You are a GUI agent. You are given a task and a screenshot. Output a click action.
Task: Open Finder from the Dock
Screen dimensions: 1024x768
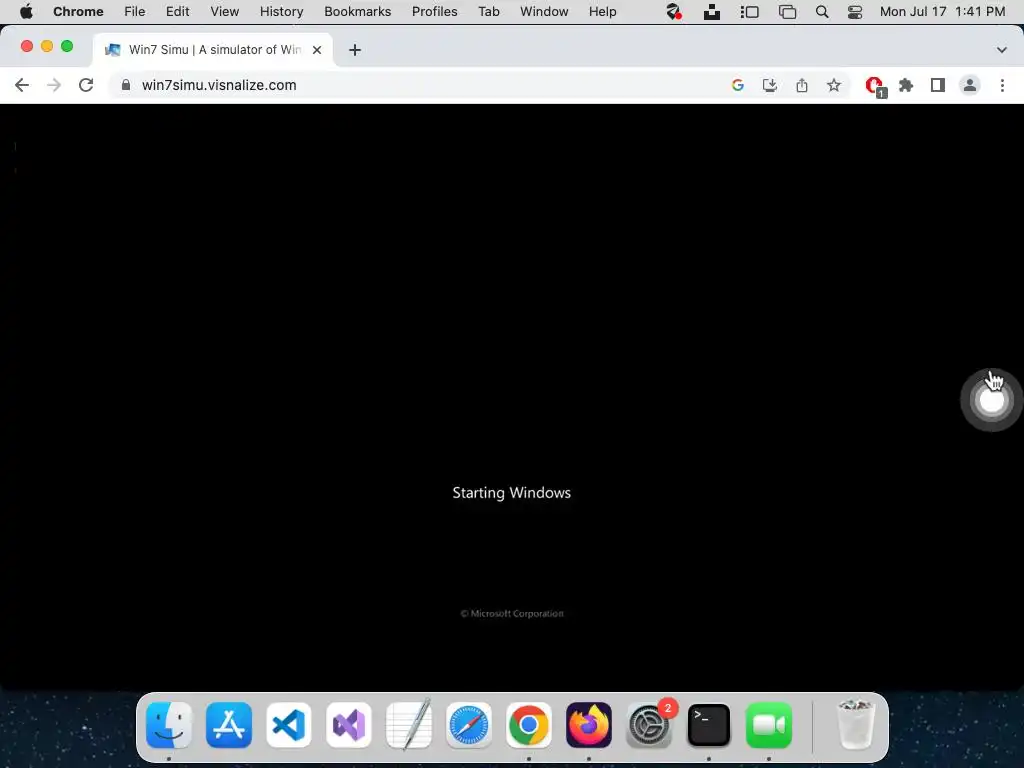tap(169, 725)
